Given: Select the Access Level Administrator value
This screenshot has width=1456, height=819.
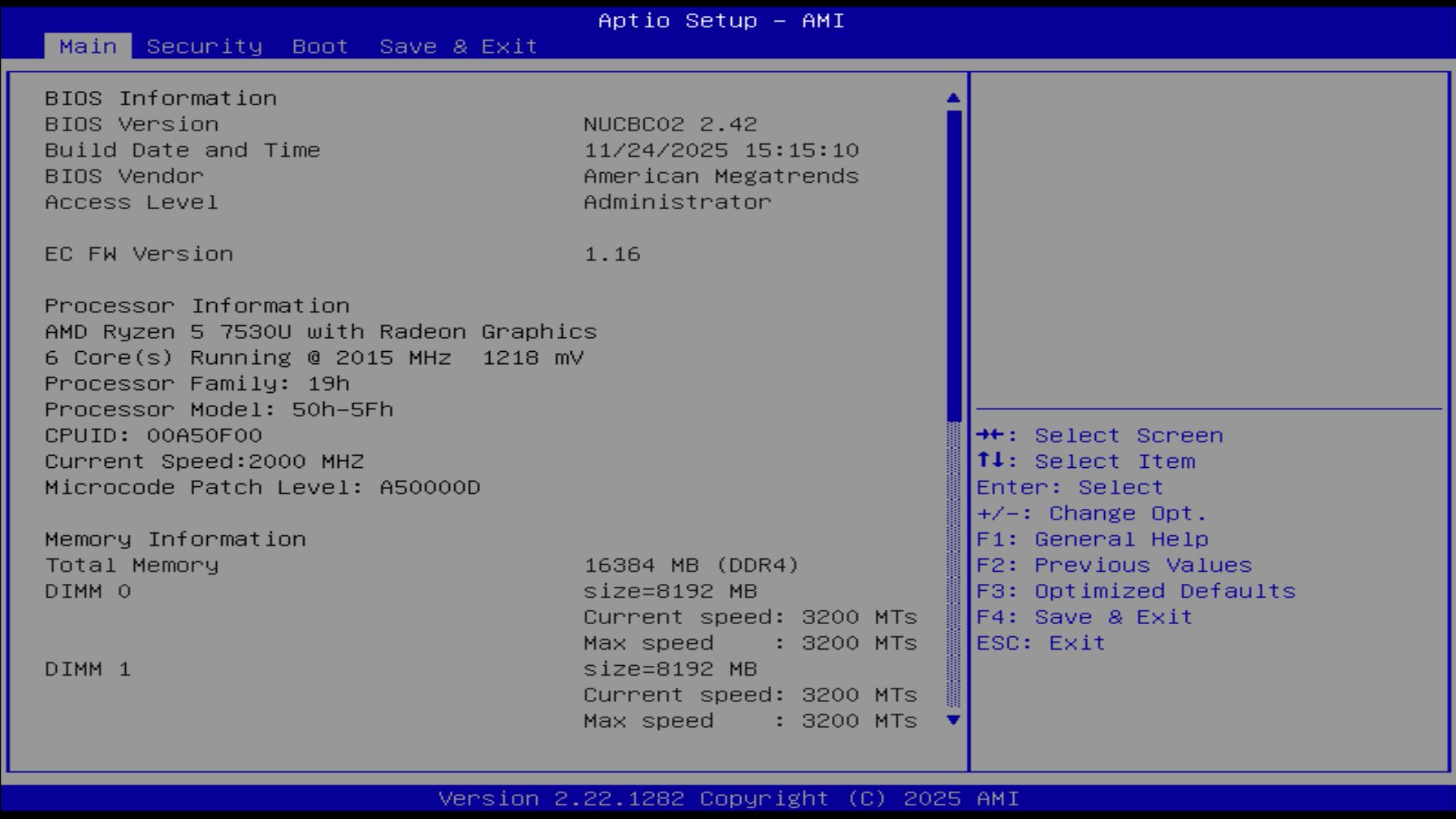Looking at the screenshot, I should click(x=677, y=202).
